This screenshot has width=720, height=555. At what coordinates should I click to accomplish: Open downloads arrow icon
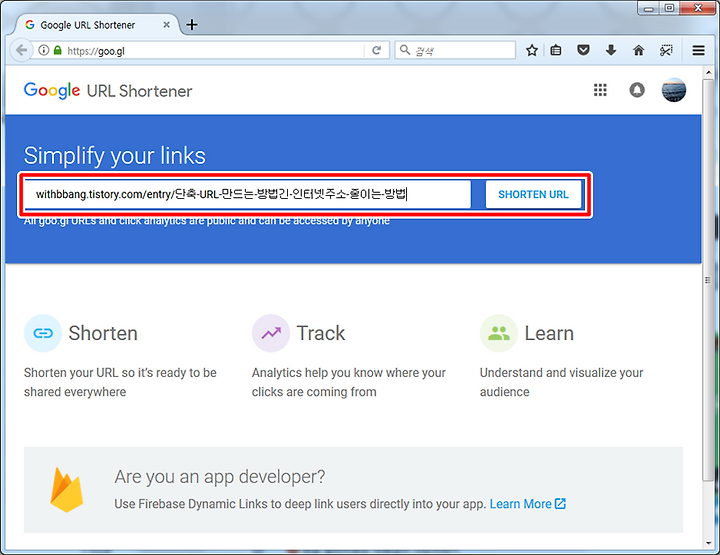611,50
